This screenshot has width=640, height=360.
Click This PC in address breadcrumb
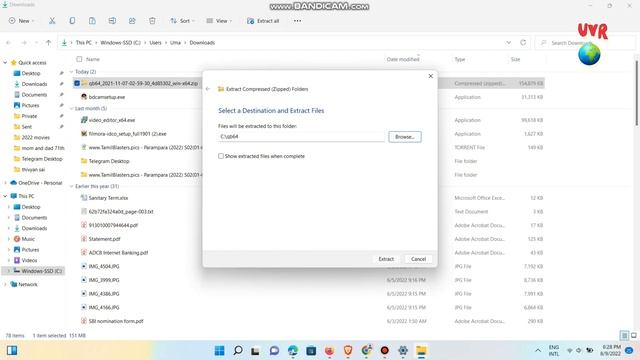(x=84, y=42)
